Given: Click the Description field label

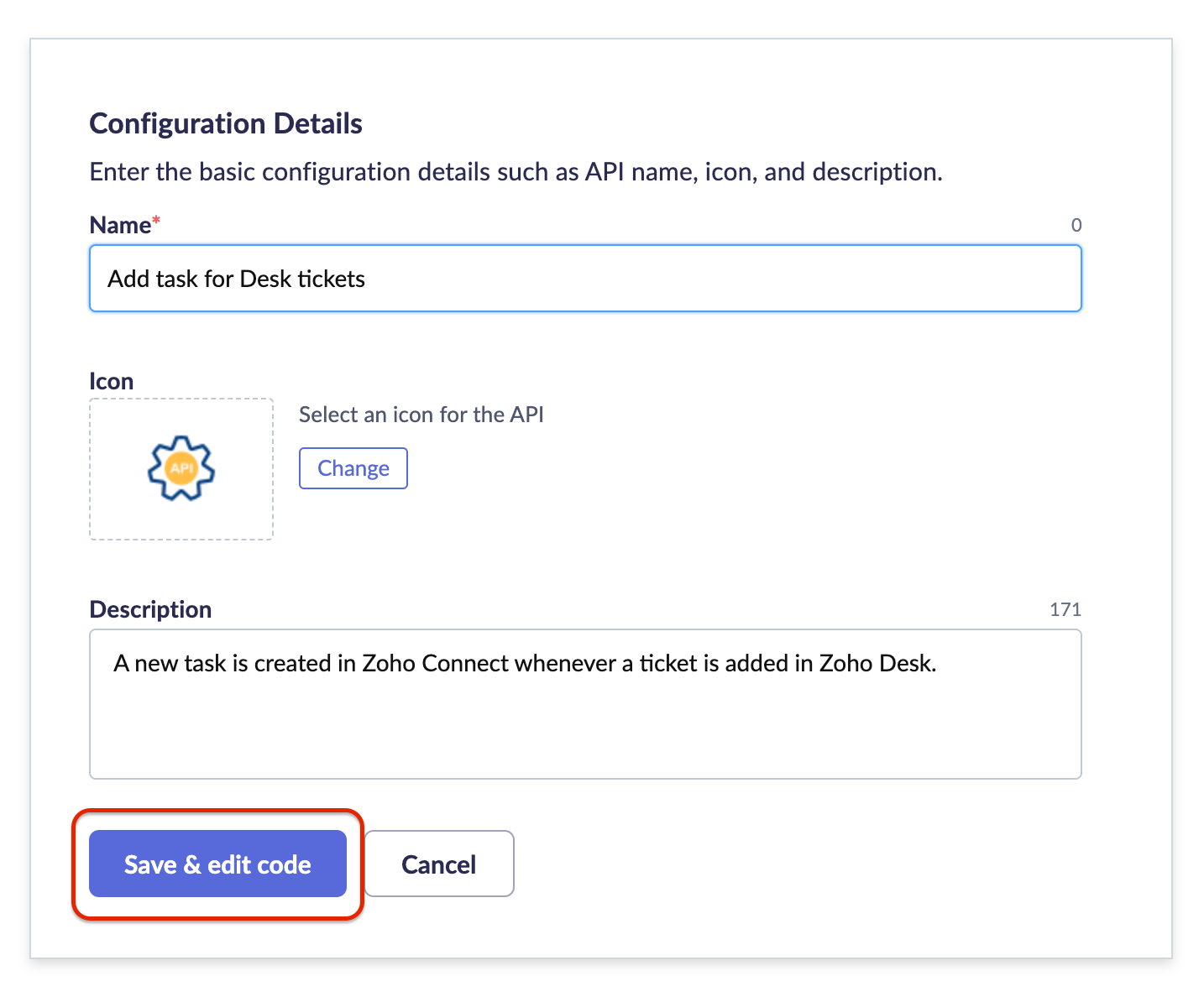Looking at the screenshot, I should [x=150, y=609].
